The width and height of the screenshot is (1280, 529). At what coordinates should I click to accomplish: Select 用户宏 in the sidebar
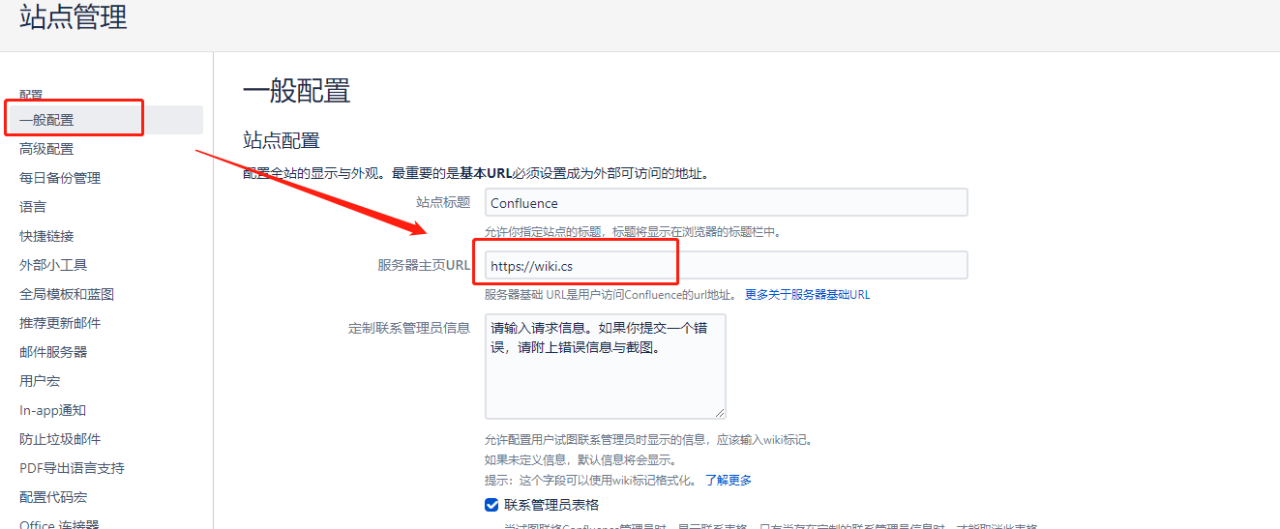coord(39,381)
